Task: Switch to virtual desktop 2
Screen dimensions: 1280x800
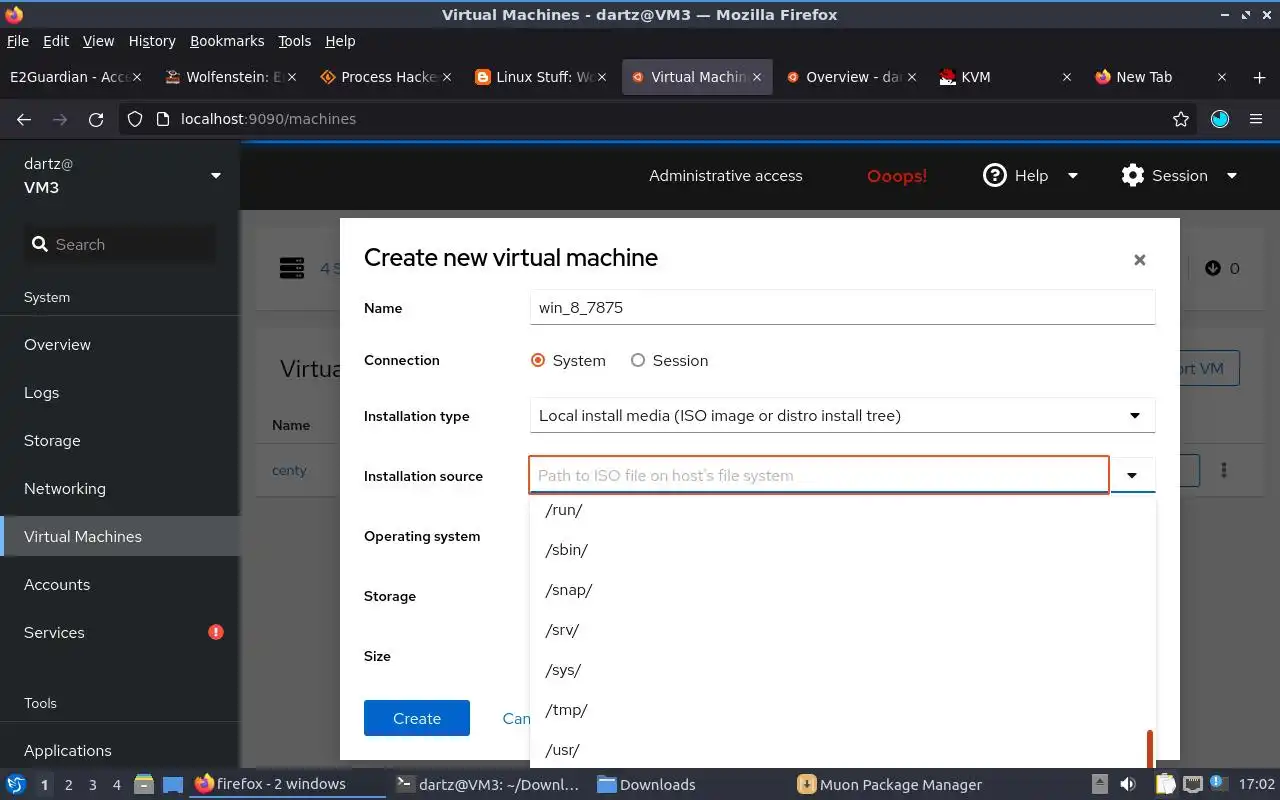Action: [68, 785]
